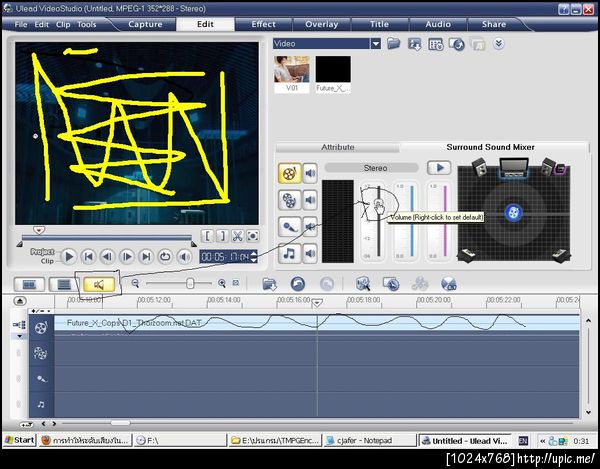The width and height of the screenshot is (600, 469).
Task: Mute the Overlay Track speaker toggle
Action: click(x=310, y=200)
